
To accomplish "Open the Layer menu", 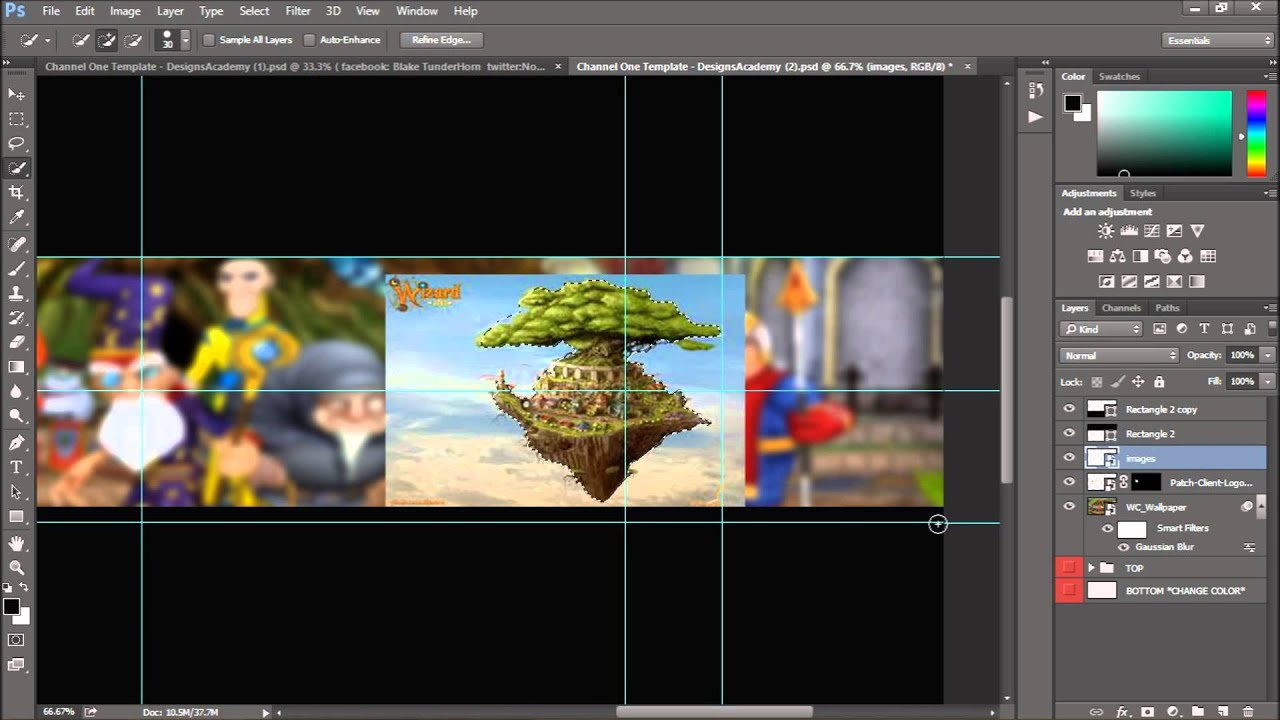I will coord(170,11).
